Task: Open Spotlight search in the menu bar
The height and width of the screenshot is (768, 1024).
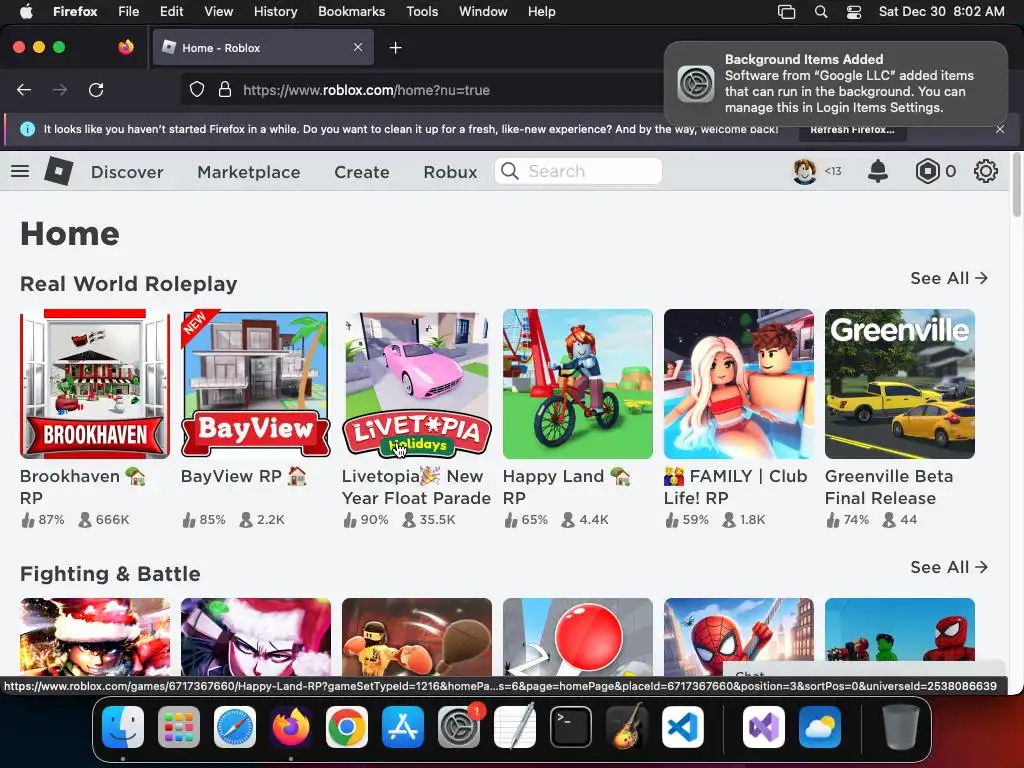Action: click(x=821, y=12)
